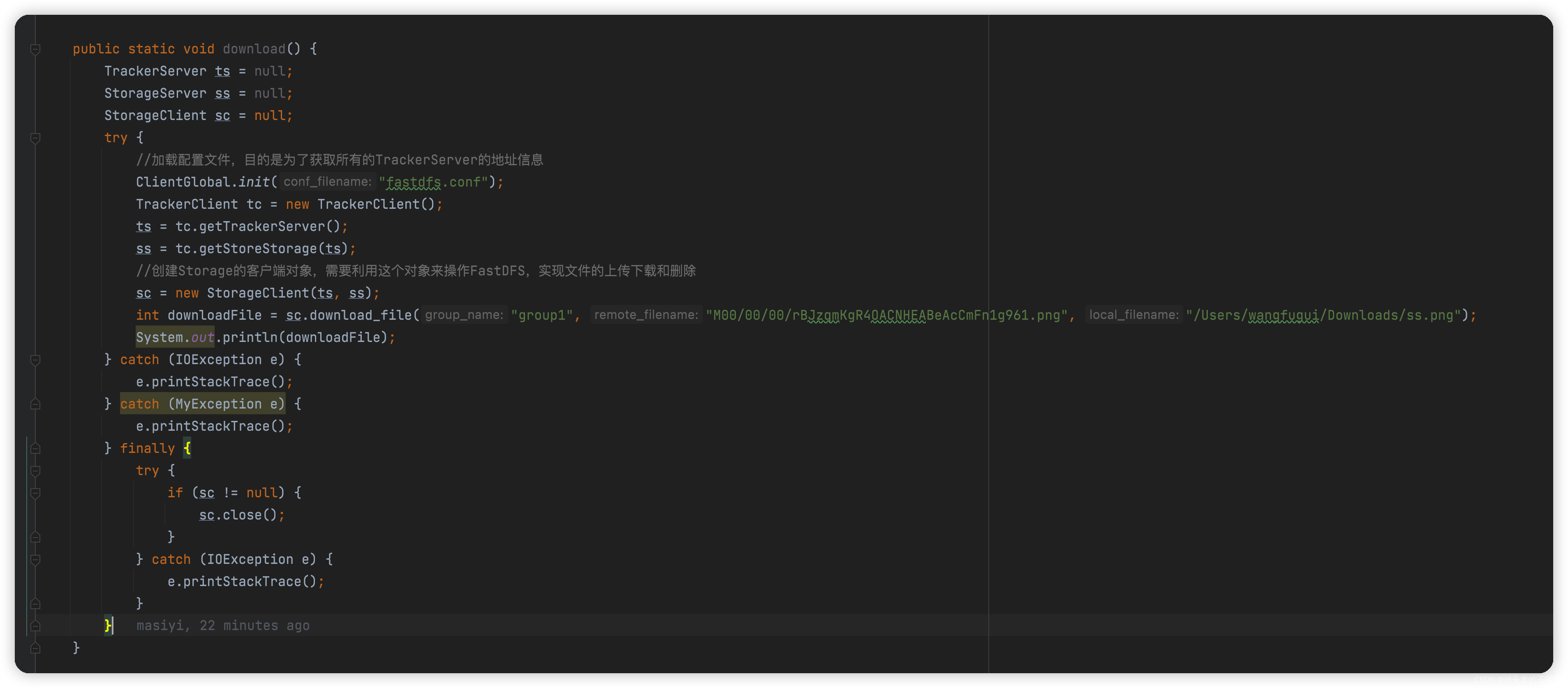Collapse the outer try block fold marker
This screenshot has width=1568, height=688.
pos(35,138)
